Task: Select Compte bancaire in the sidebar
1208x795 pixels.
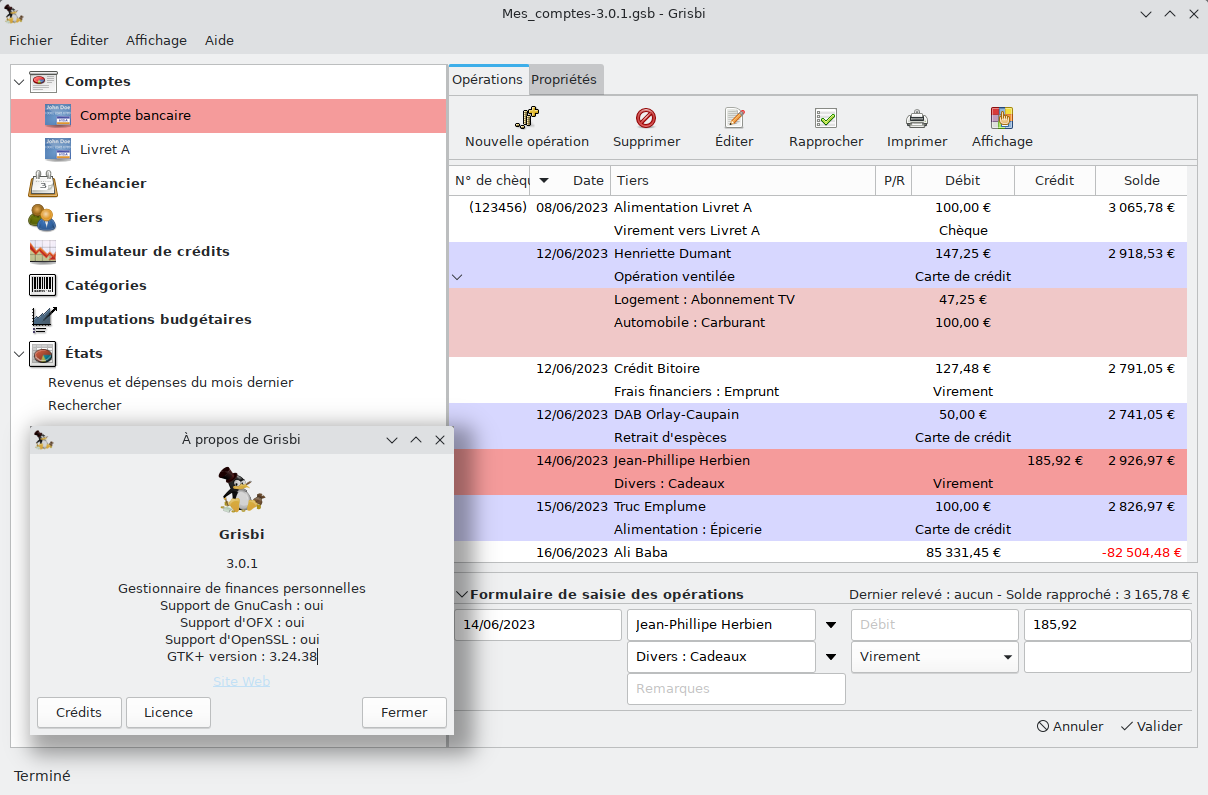Action: [228, 115]
